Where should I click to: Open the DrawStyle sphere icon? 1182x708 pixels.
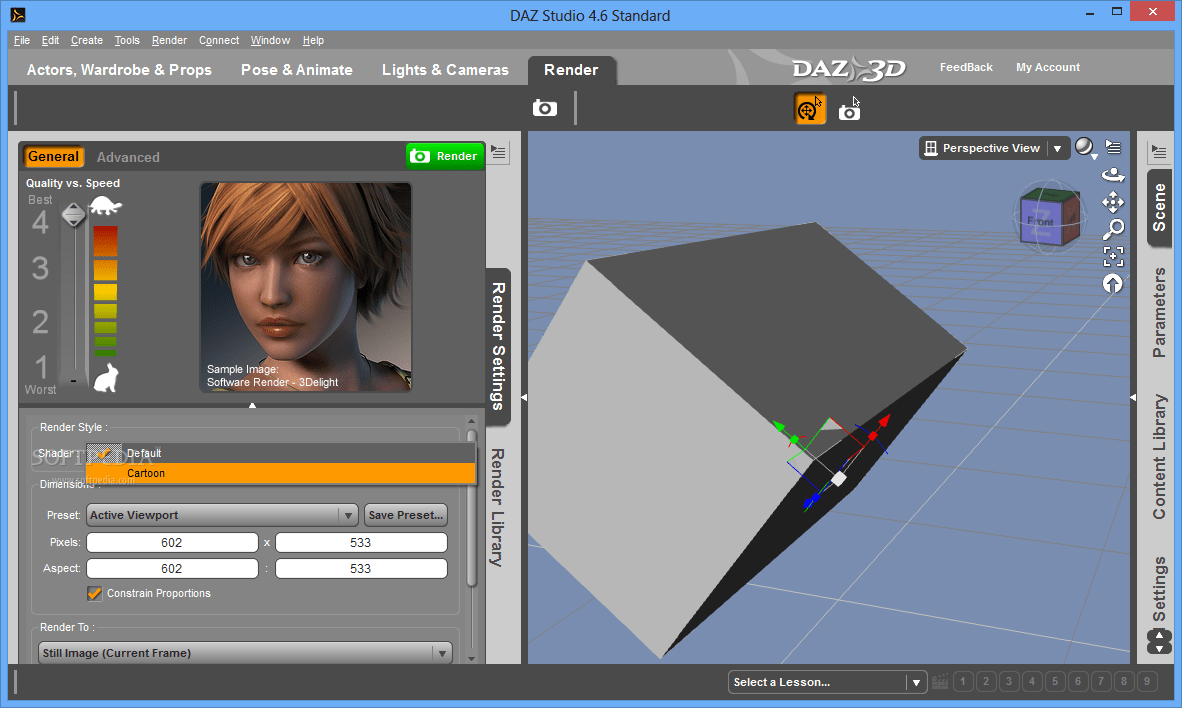(1084, 147)
